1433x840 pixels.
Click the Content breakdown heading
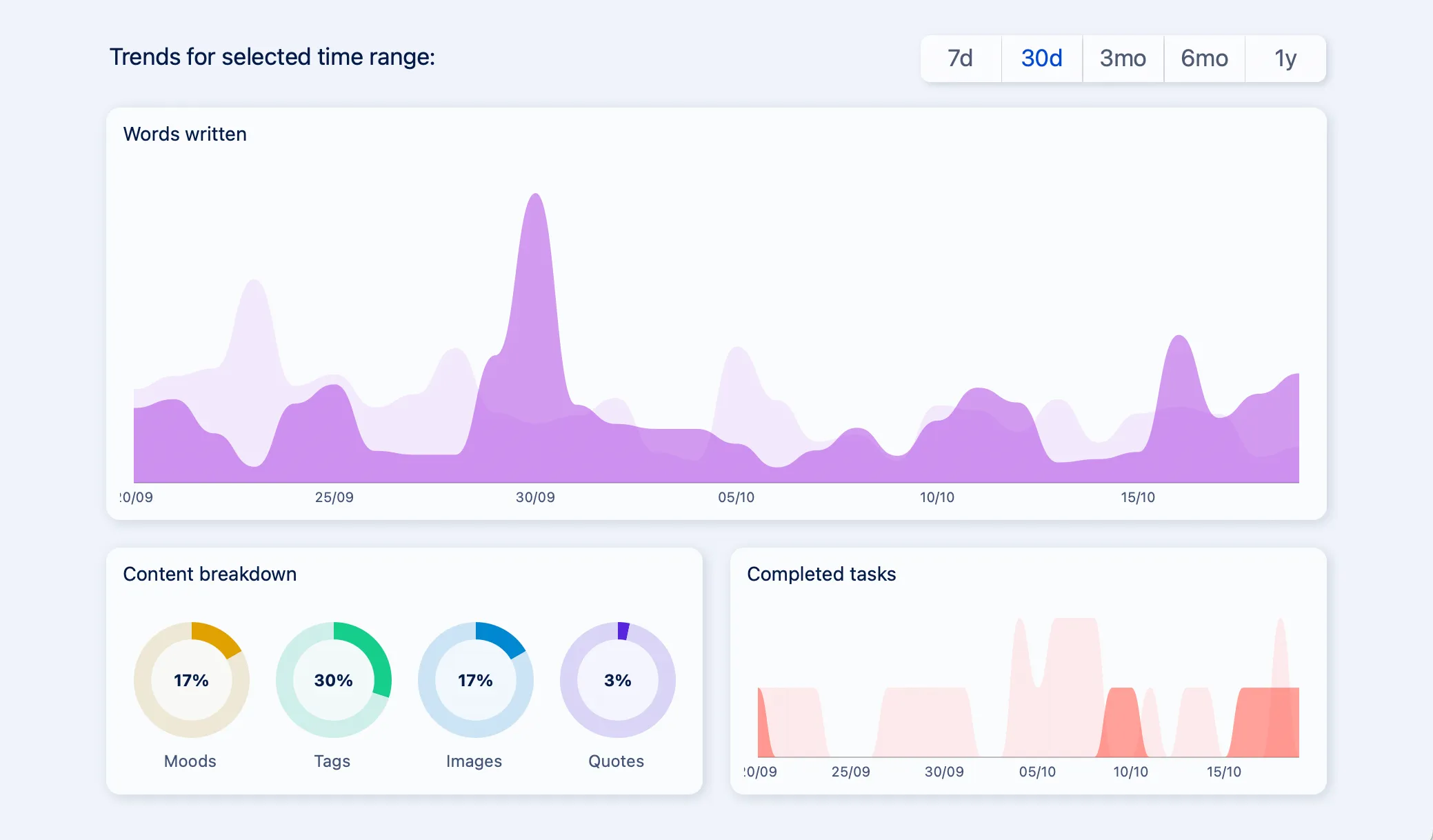(210, 574)
